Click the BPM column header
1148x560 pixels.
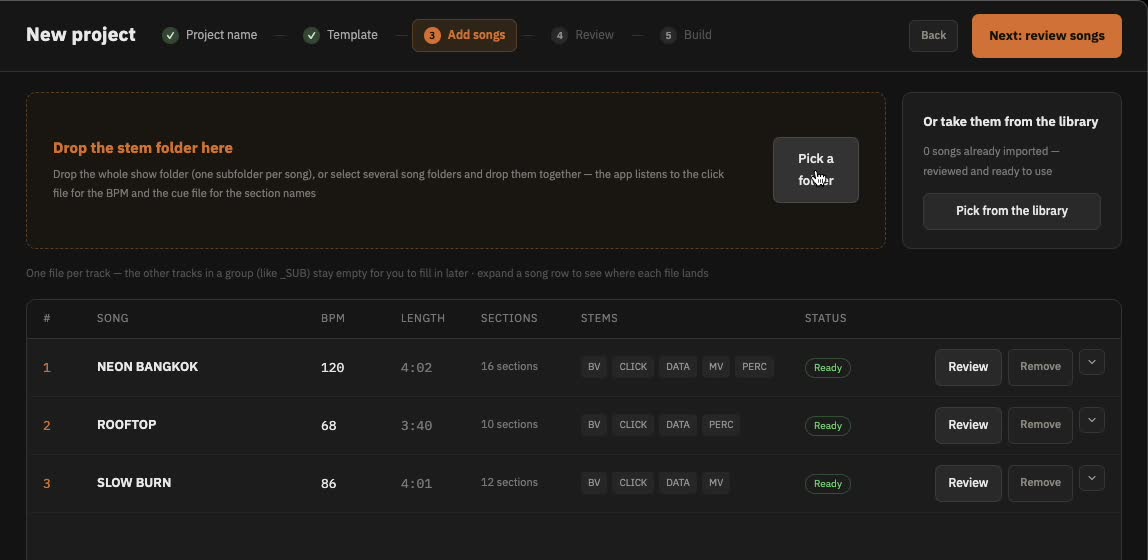pos(332,318)
